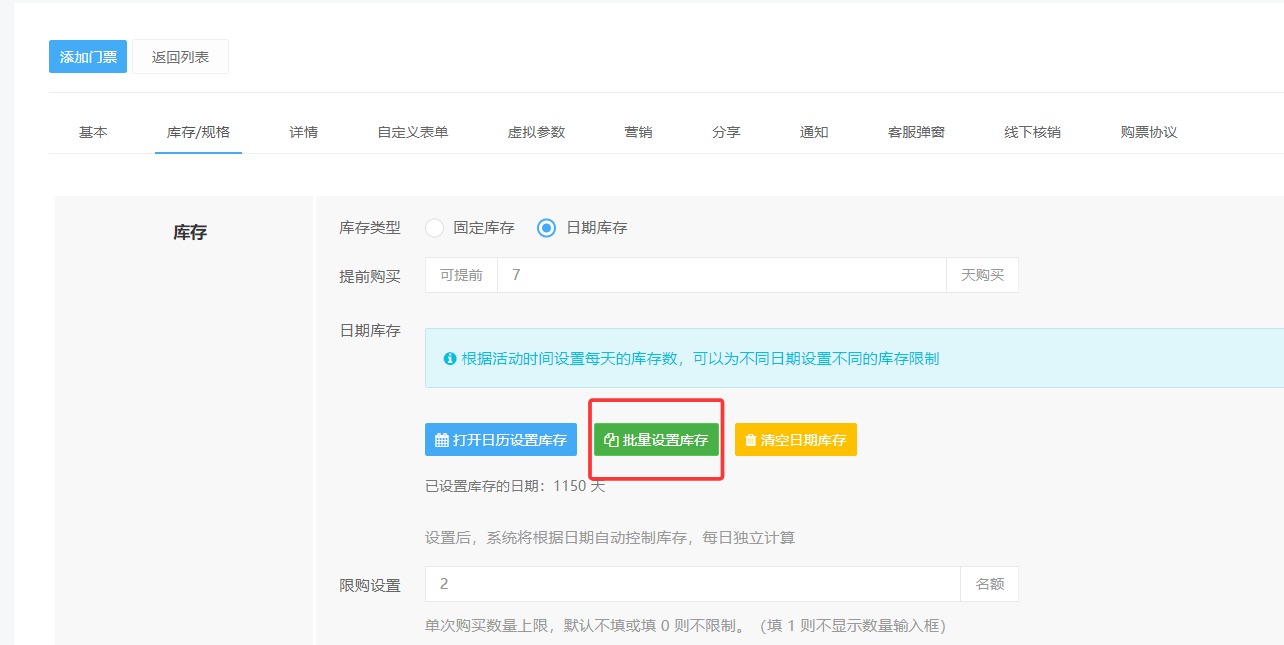Open the 自定义表单 tab
This screenshot has width=1284, height=645.
tap(412, 132)
